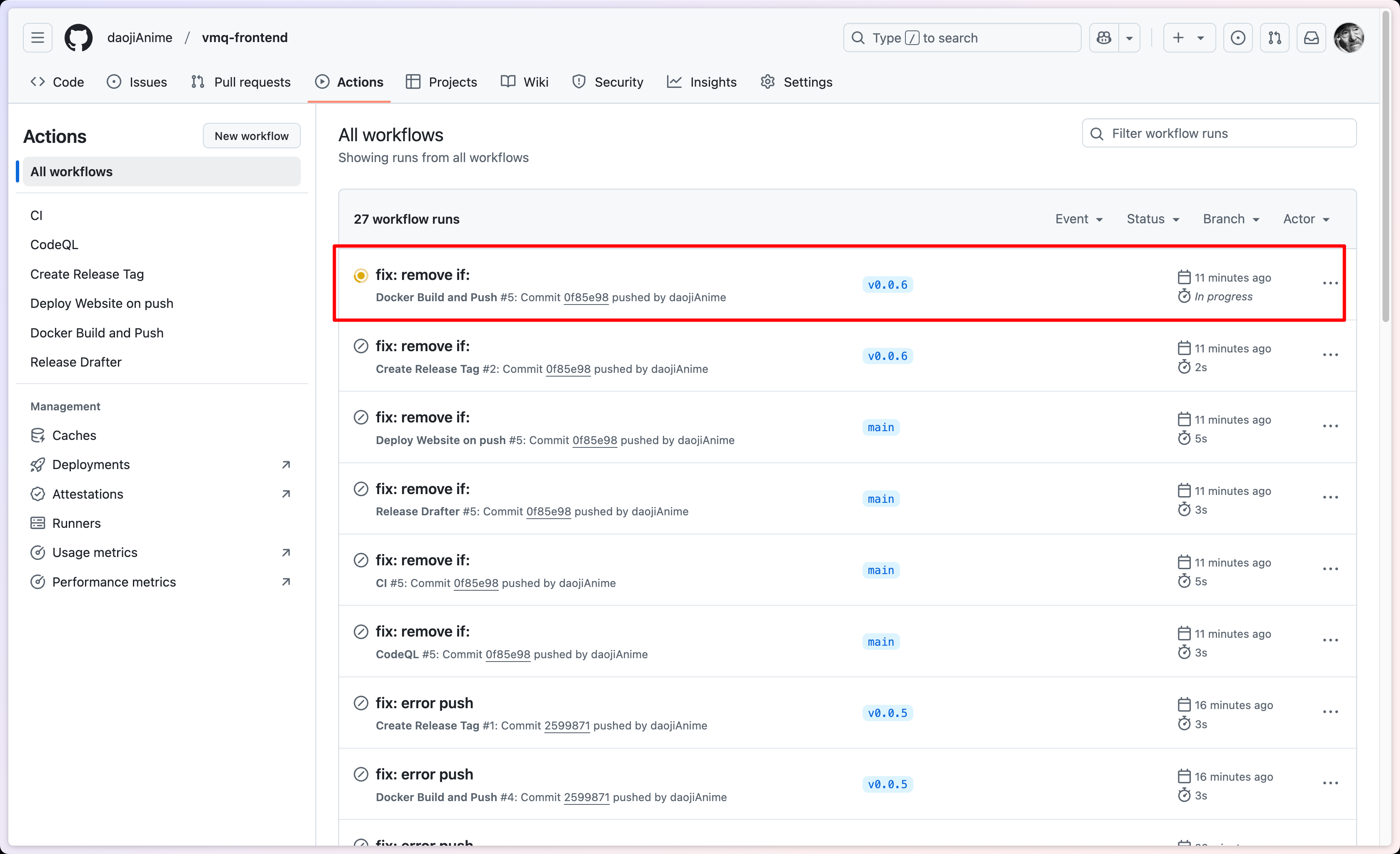1400x854 pixels.
Task: Open the Deploy Website on push #5 run title
Action: pyautogui.click(x=422, y=417)
